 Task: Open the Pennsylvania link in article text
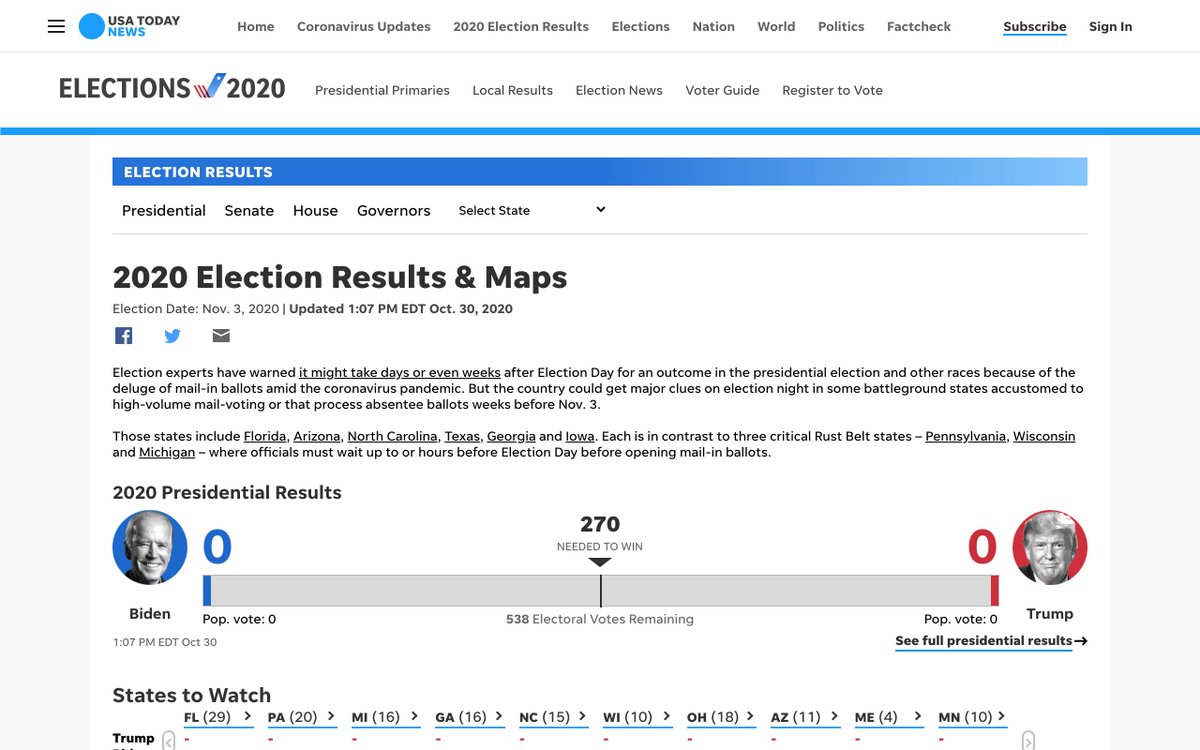pos(965,437)
